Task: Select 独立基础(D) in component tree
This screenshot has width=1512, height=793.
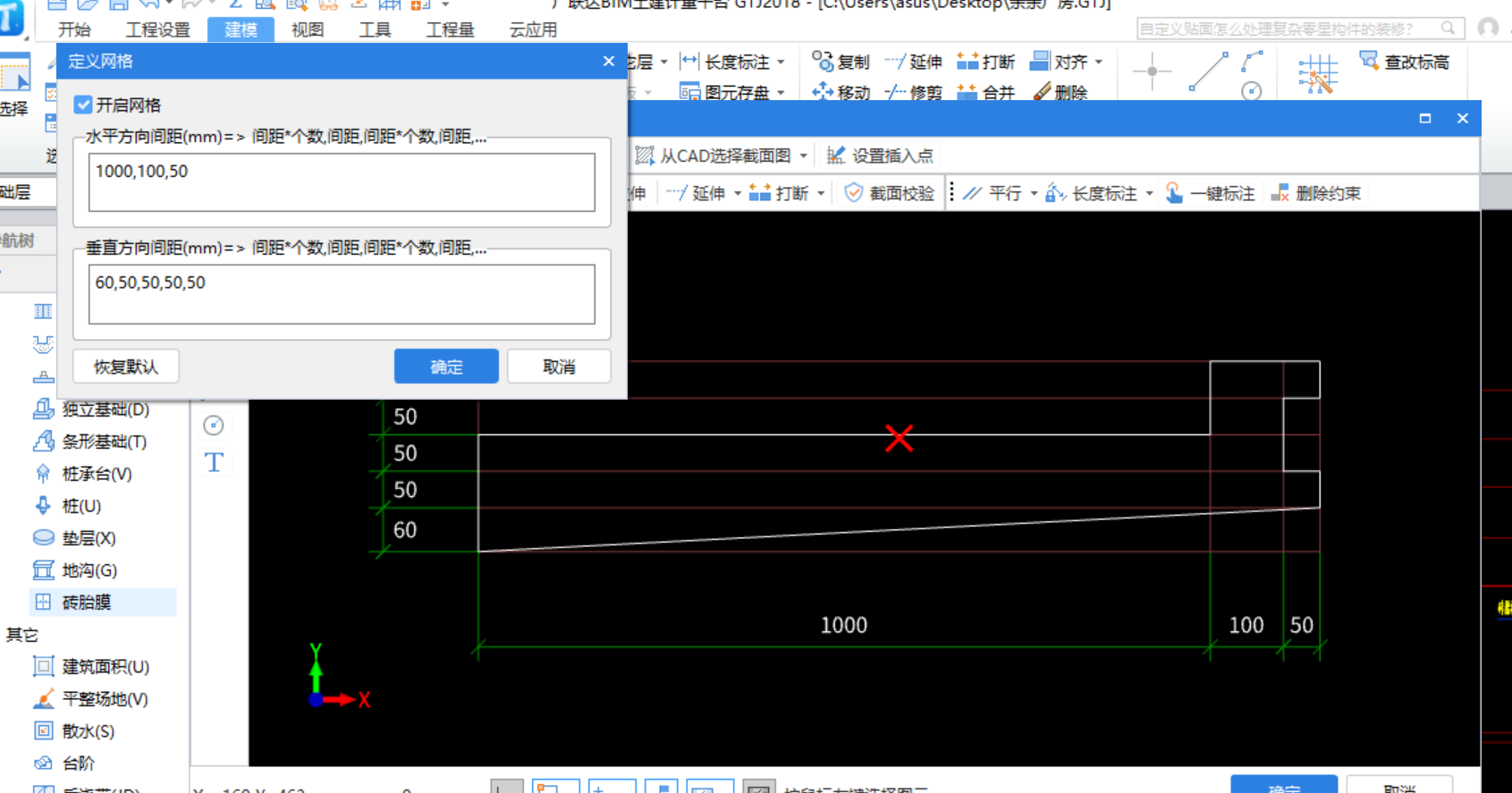Action: click(x=91, y=409)
